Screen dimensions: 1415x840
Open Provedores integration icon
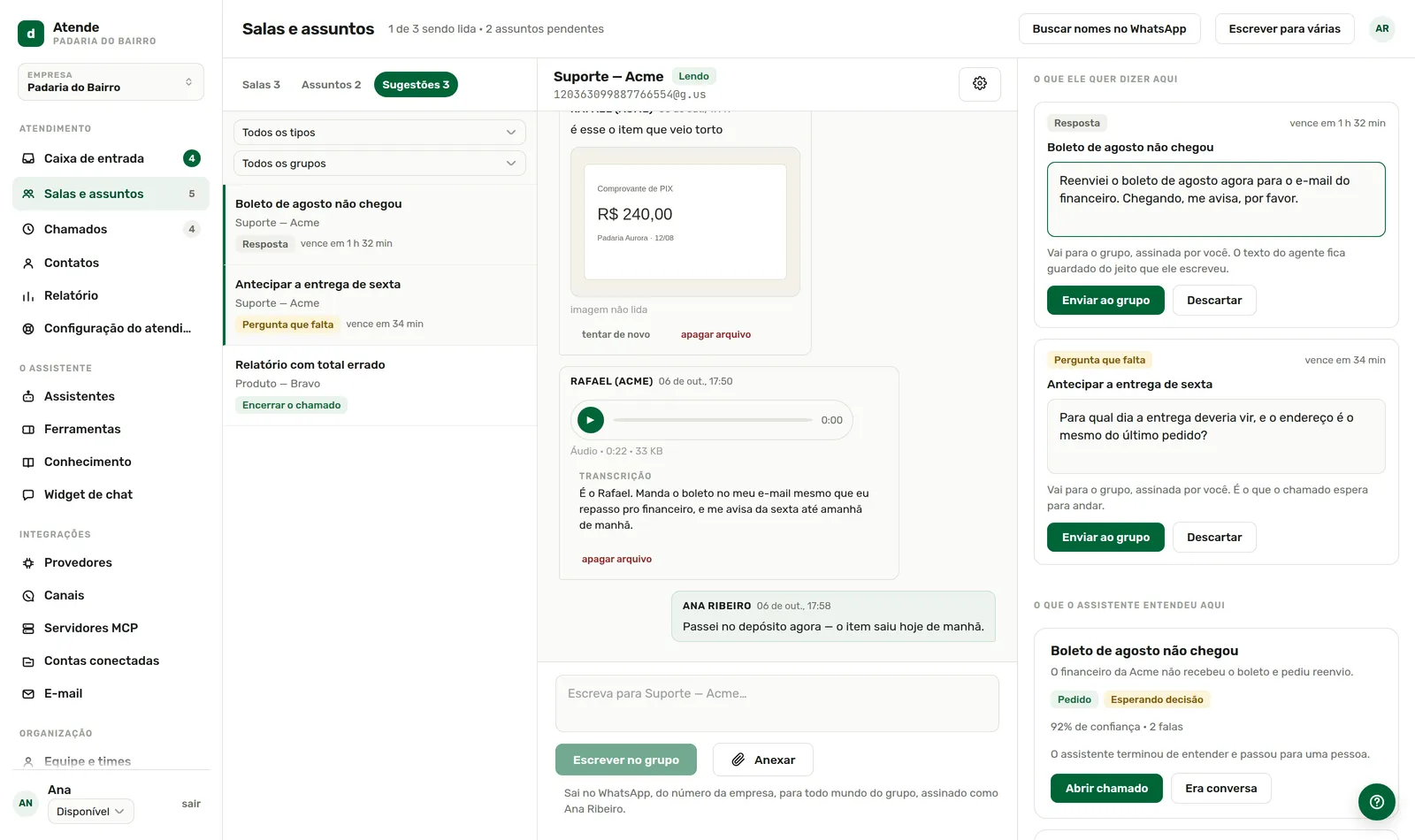28,562
